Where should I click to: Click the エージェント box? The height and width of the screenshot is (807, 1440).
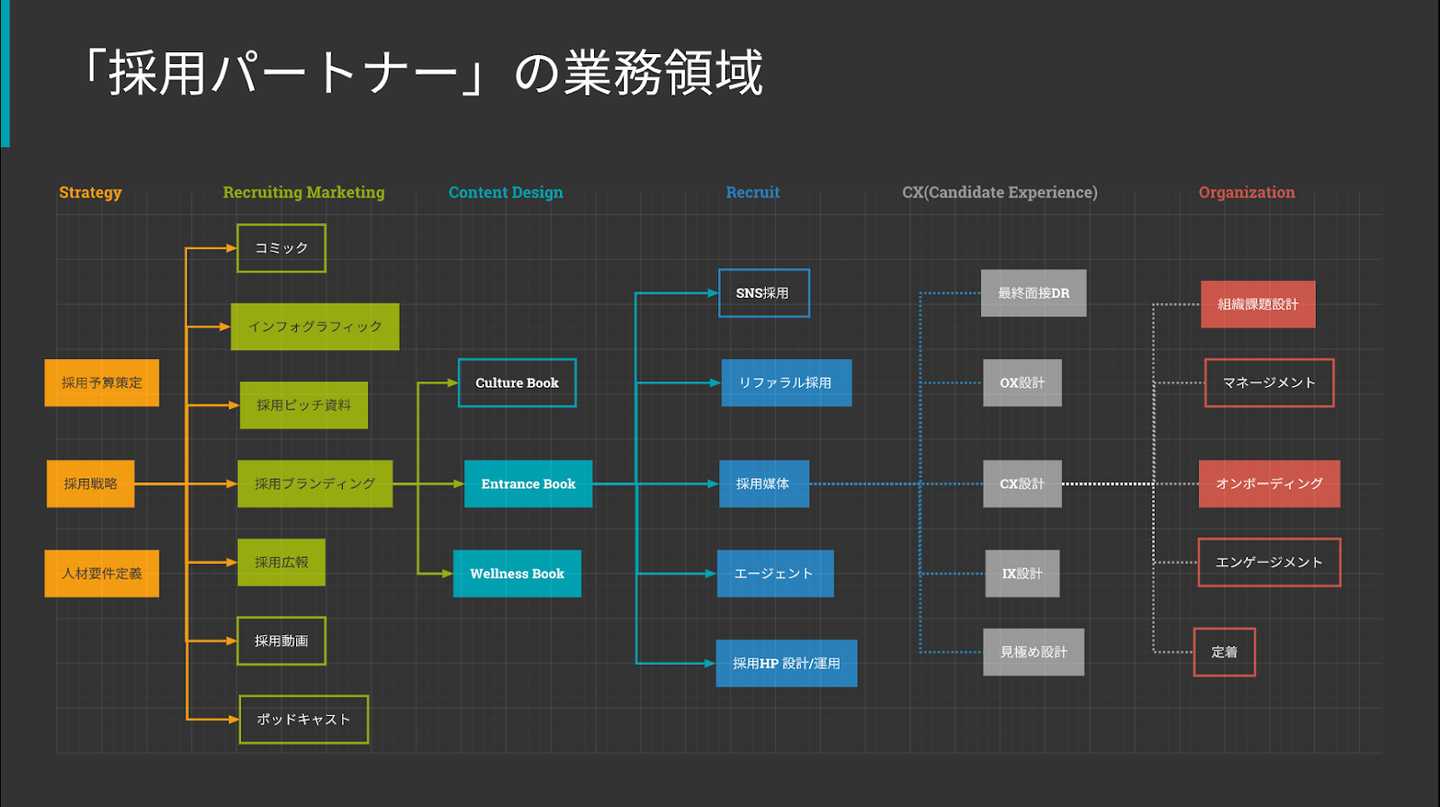(x=776, y=574)
